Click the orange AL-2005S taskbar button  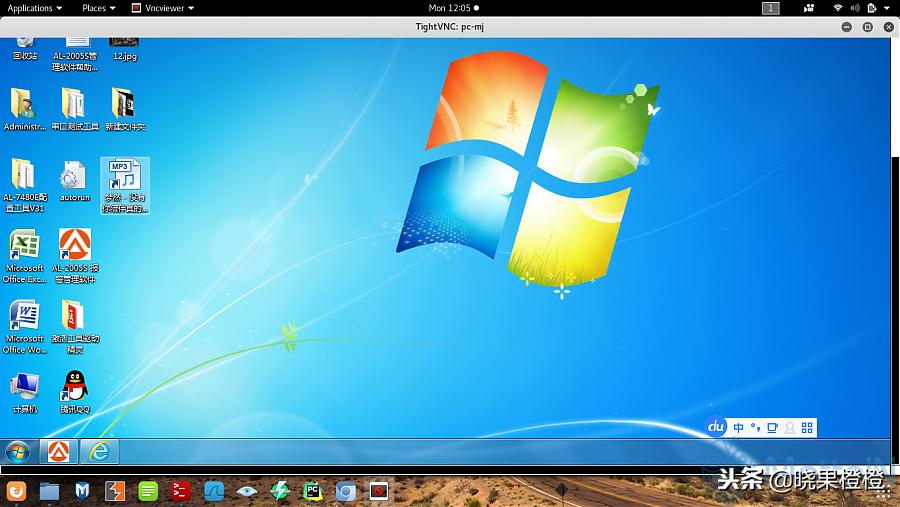[59, 451]
